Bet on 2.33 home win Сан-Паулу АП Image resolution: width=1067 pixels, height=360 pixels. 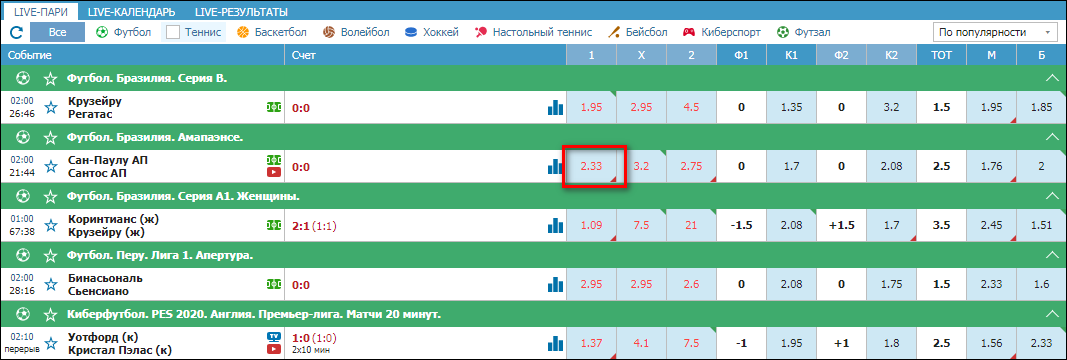pyautogui.click(x=592, y=167)
